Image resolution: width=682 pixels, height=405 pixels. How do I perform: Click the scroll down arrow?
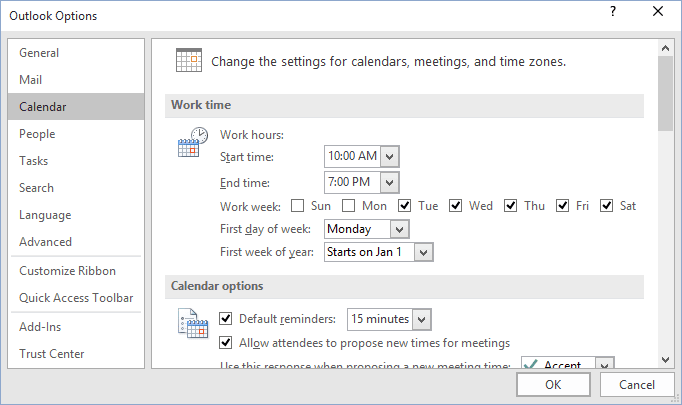(665, 360)
